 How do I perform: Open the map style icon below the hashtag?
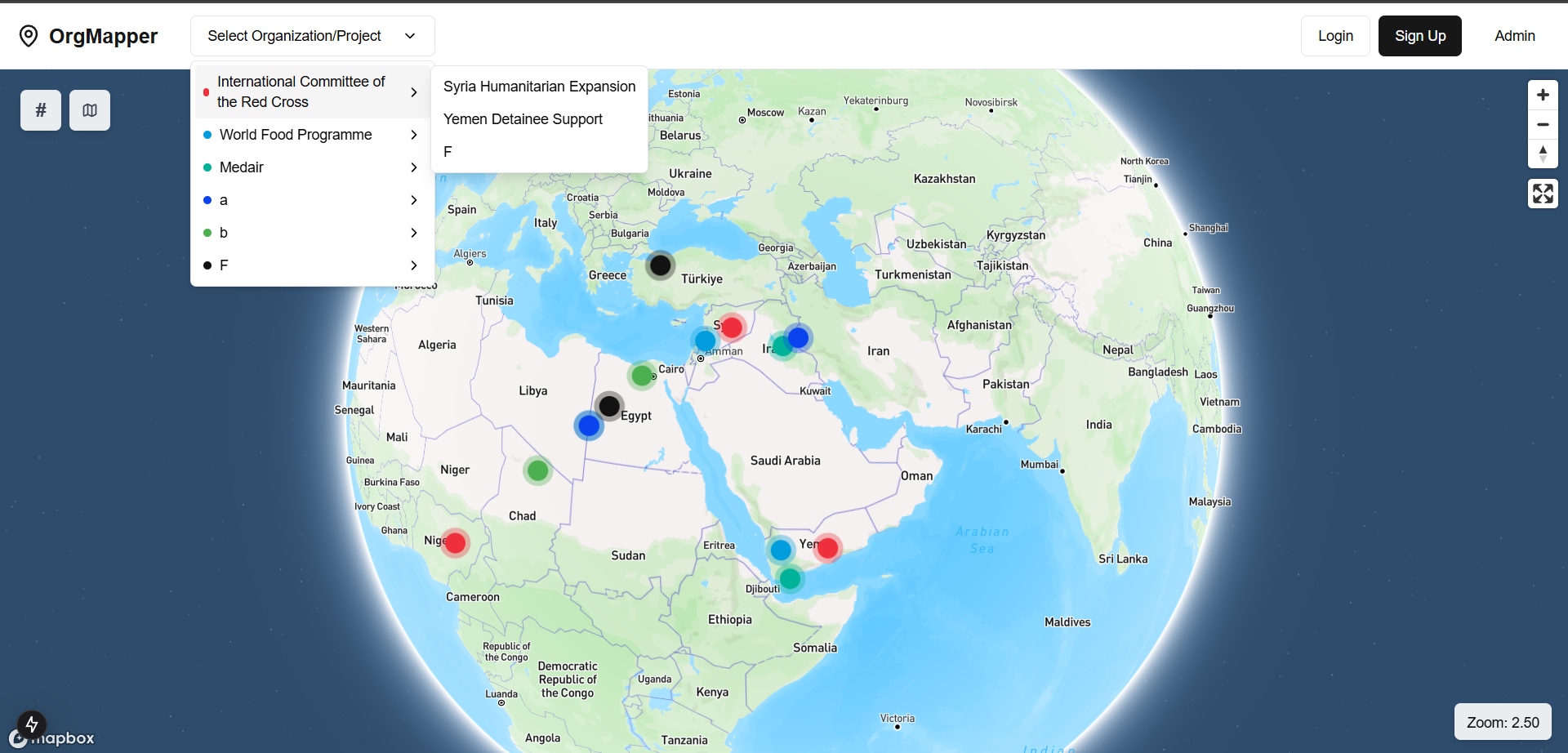tap(89, 109)
